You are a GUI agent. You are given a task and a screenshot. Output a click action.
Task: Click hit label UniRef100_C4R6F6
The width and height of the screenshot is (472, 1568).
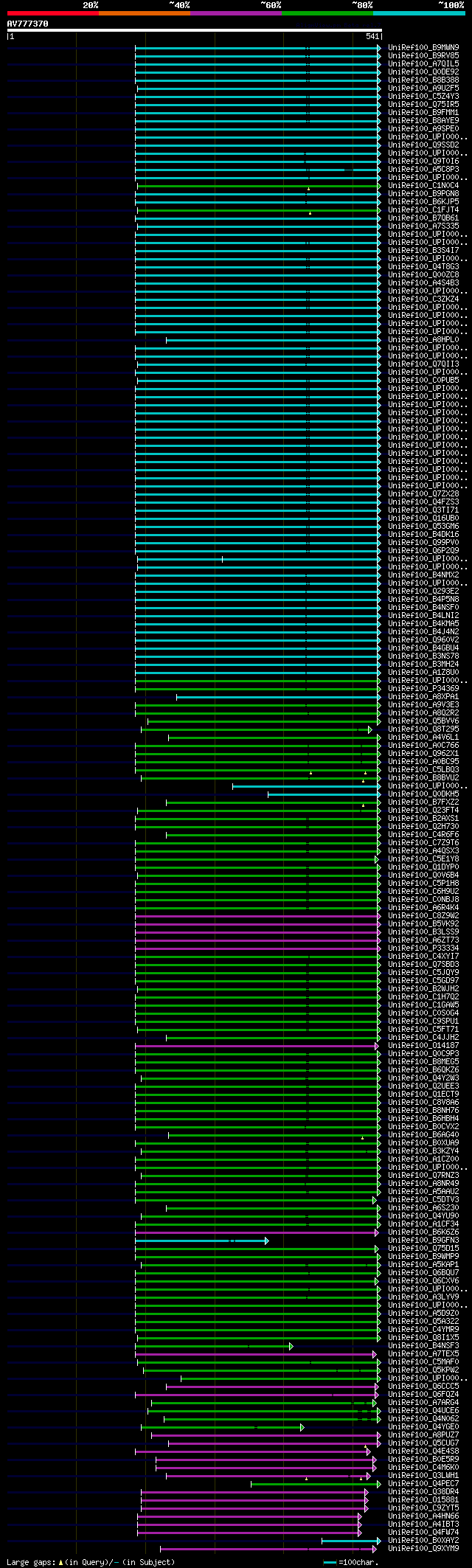[423, 835]
